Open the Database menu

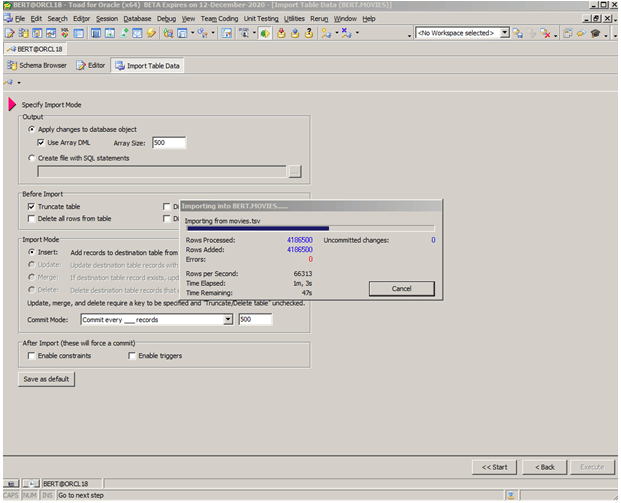pyautogui.click(x=137, y=19)
